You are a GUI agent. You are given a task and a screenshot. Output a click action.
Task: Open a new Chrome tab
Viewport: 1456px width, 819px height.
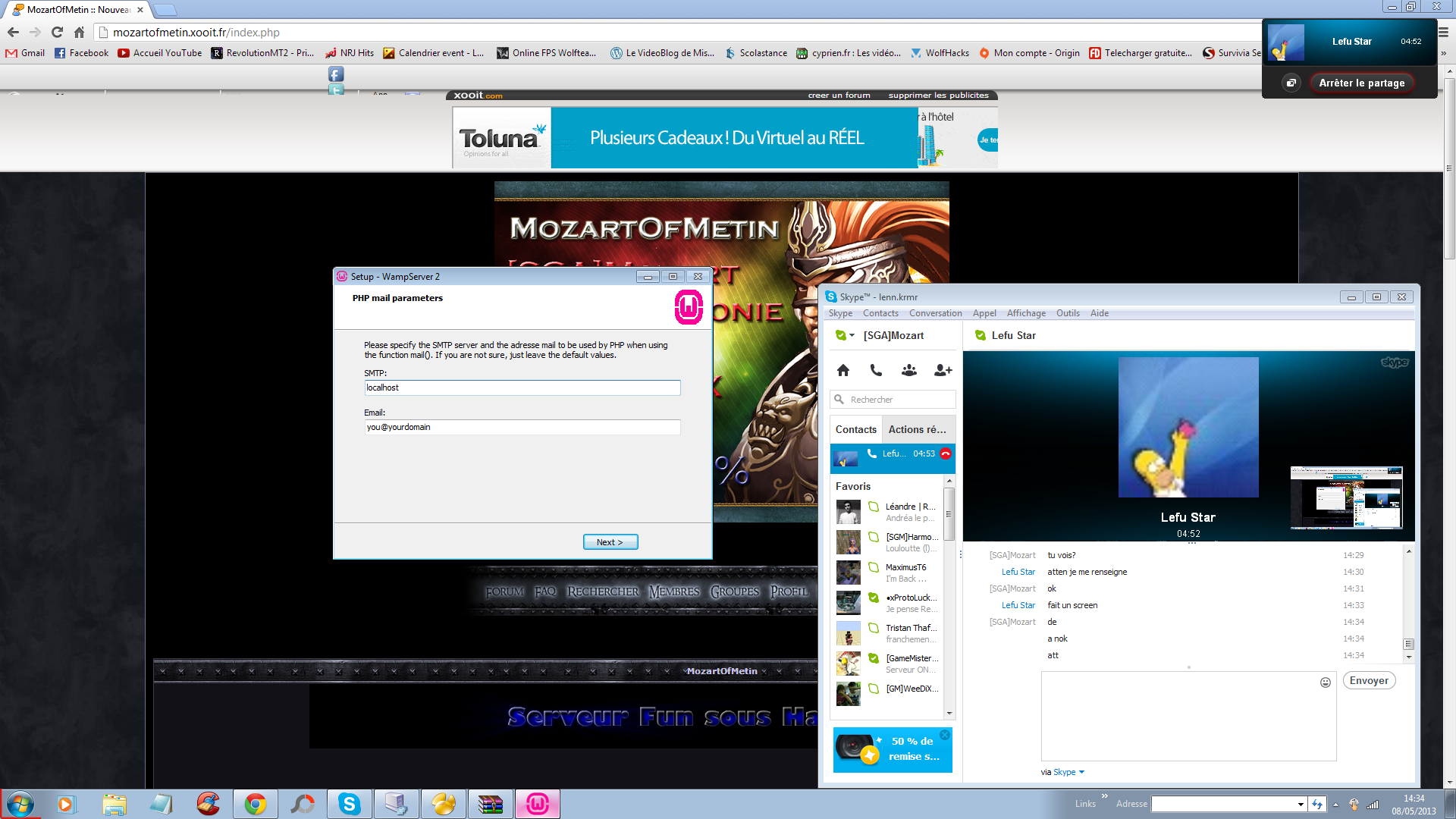tap(165, 10)
